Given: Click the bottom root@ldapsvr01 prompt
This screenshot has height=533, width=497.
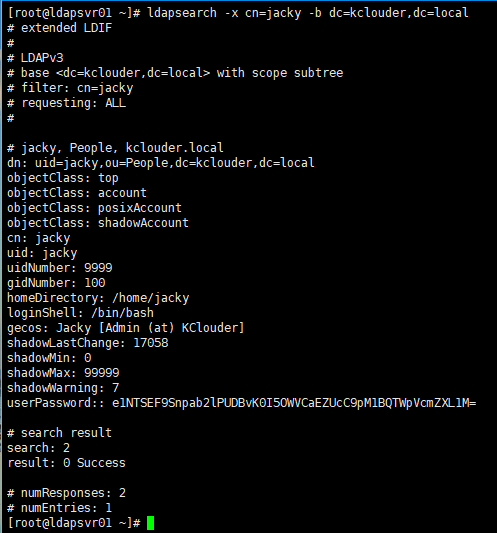Looking at the screenshot, I should coord(74,523).
